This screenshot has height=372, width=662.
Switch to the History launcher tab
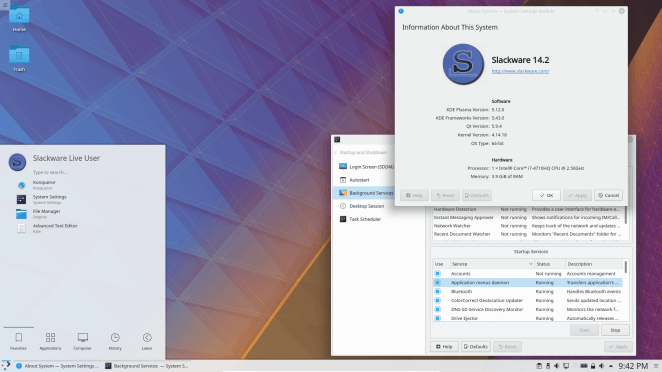click(115, 341)
